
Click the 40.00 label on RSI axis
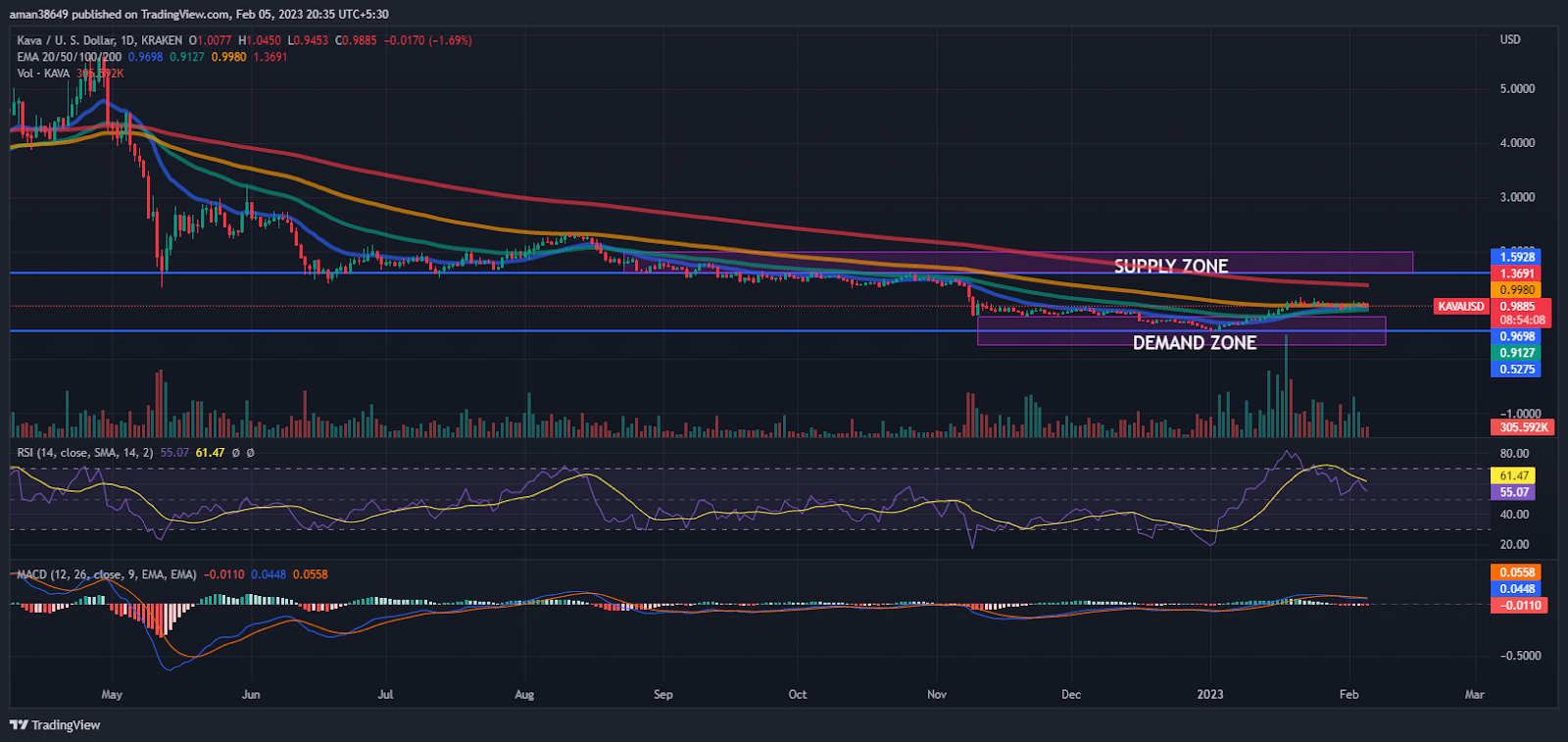point(1514,515)
